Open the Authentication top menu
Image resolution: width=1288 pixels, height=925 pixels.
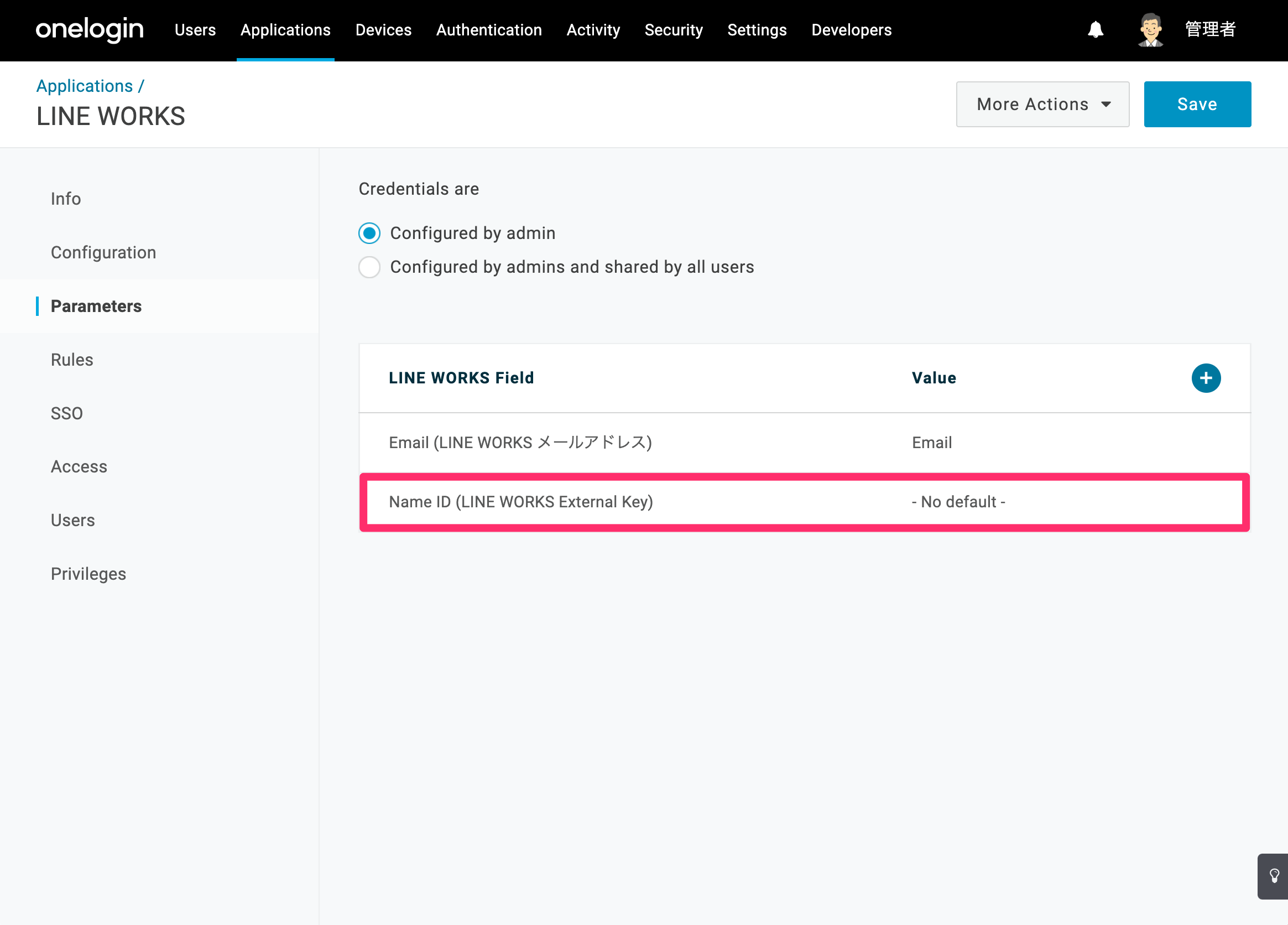click(489, 29)
